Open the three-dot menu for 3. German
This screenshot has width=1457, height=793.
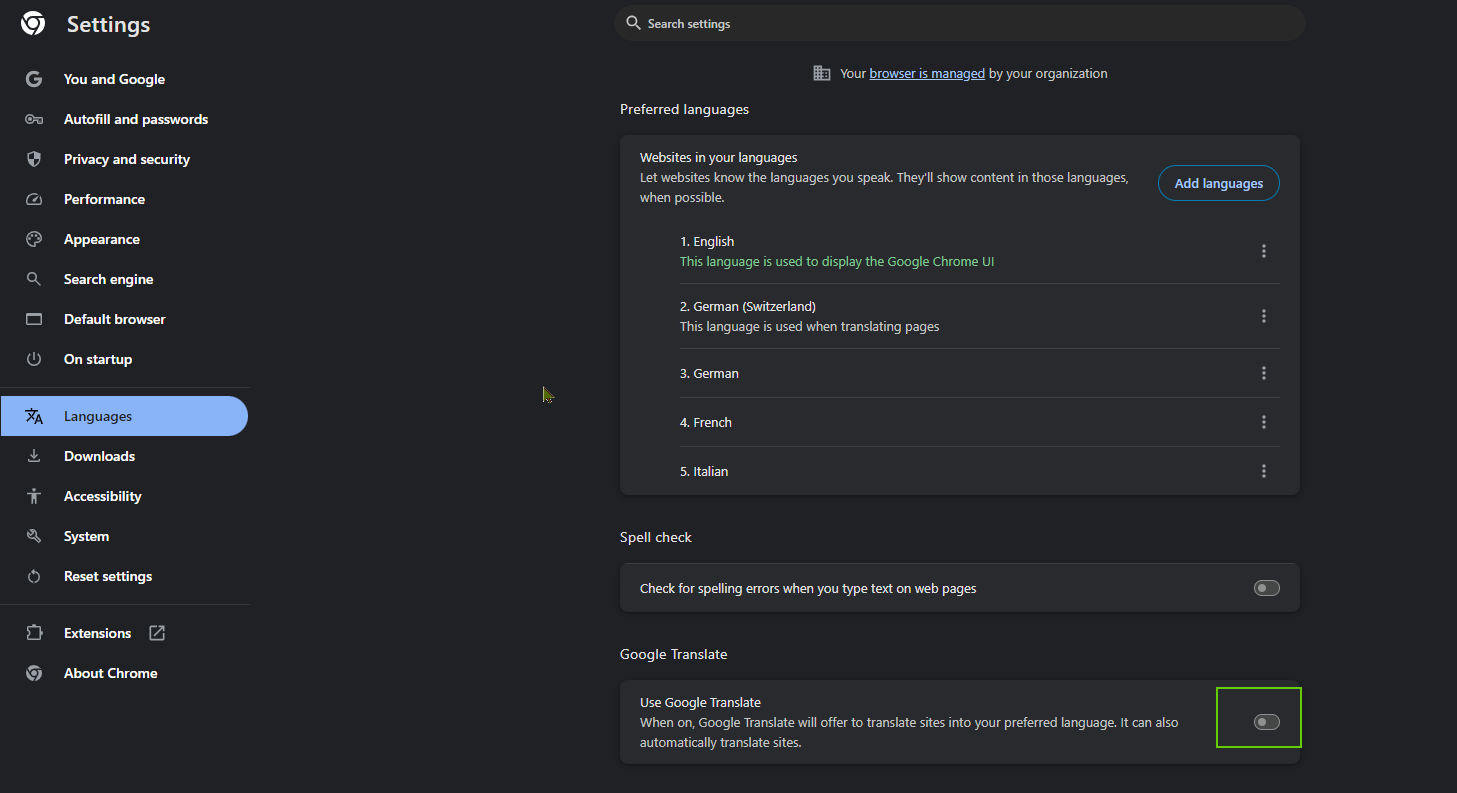tap(1264, 373)
